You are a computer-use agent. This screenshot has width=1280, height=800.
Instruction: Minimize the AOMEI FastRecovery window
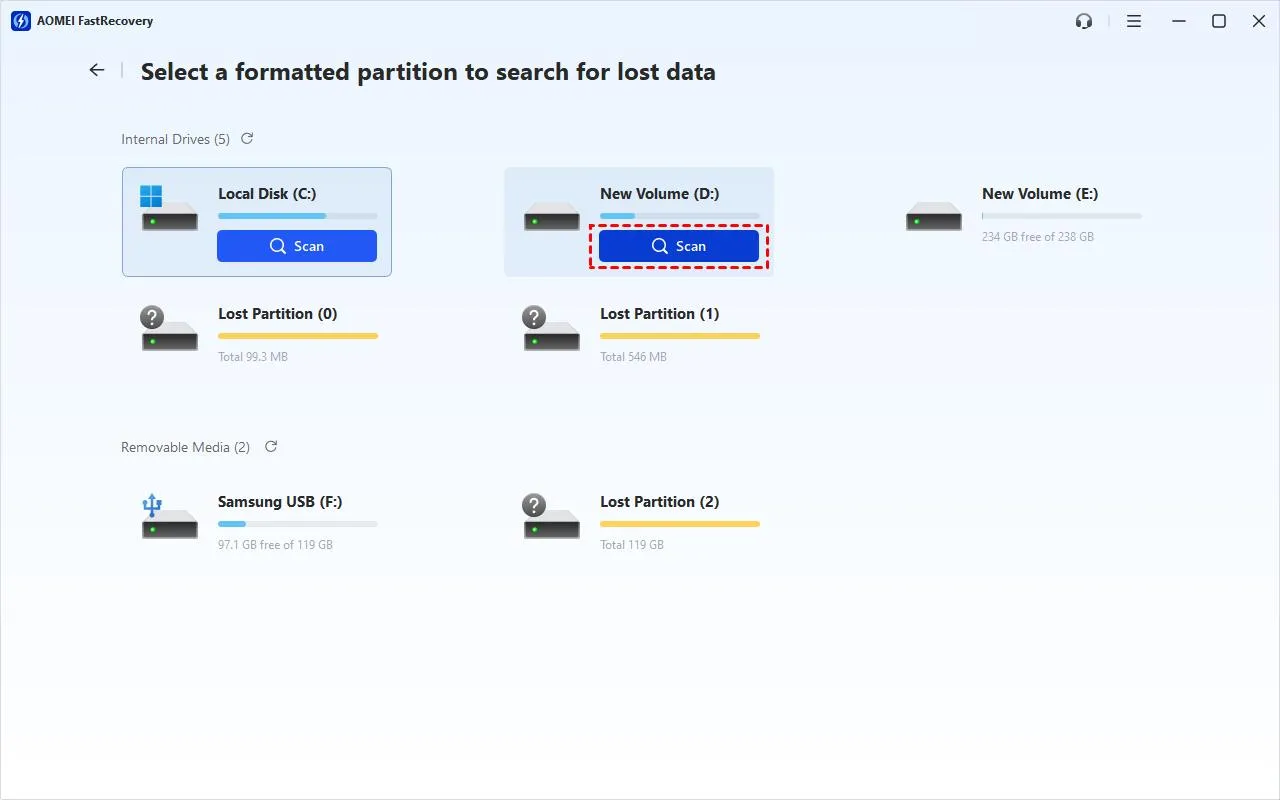click(x=1177, y=21)
